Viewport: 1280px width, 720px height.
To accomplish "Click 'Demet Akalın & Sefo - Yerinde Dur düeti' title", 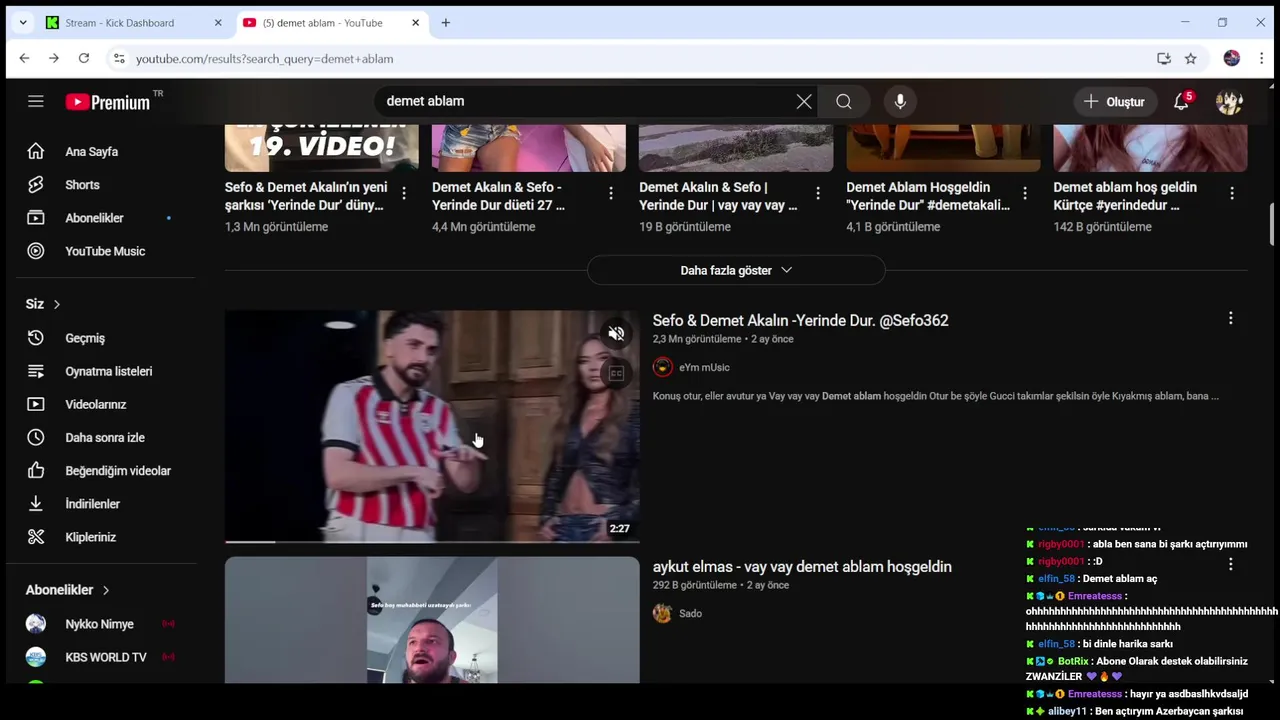I will [498, 196].
